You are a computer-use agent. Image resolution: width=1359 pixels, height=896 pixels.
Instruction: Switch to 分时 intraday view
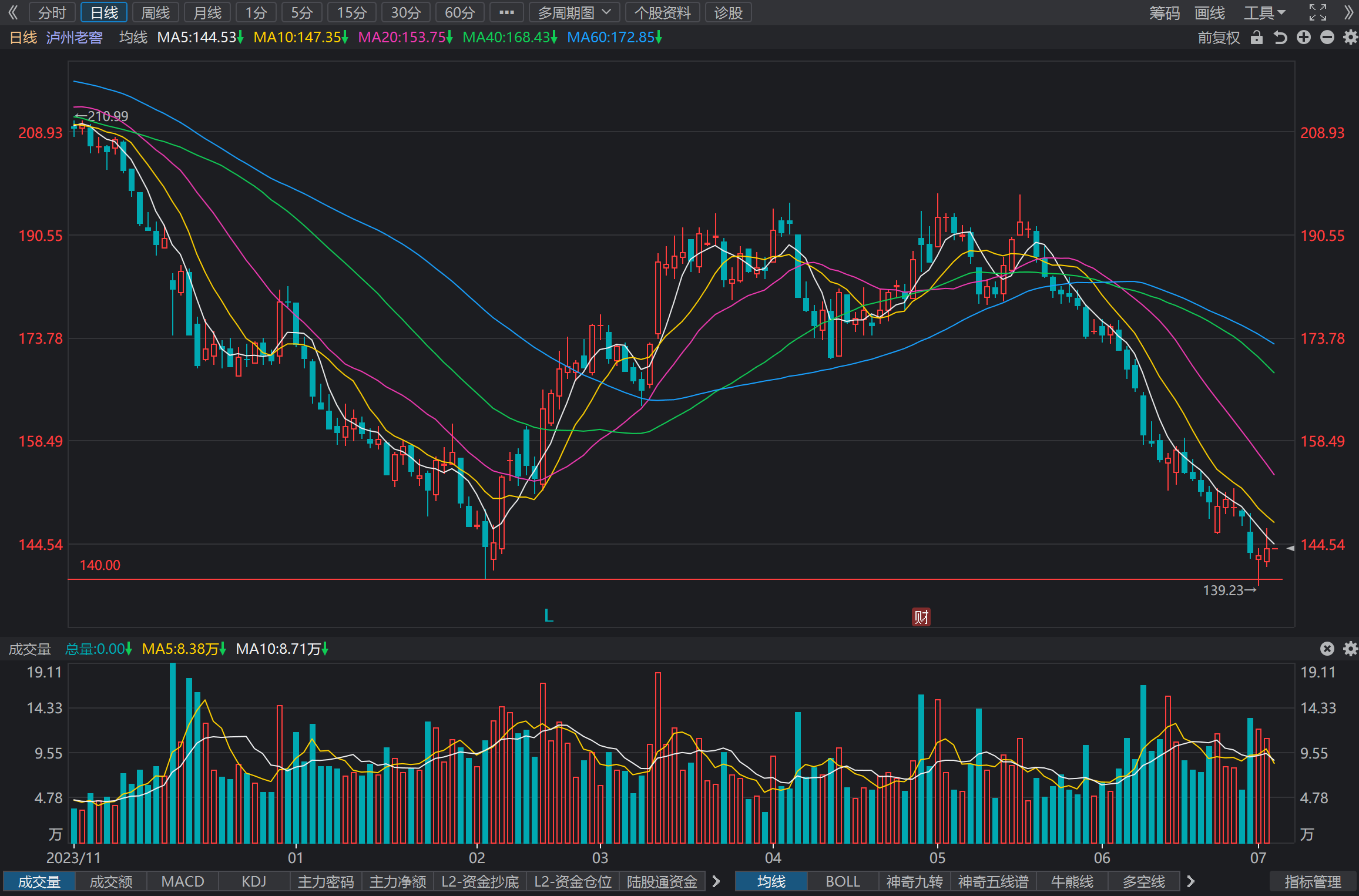pos(52,12)
